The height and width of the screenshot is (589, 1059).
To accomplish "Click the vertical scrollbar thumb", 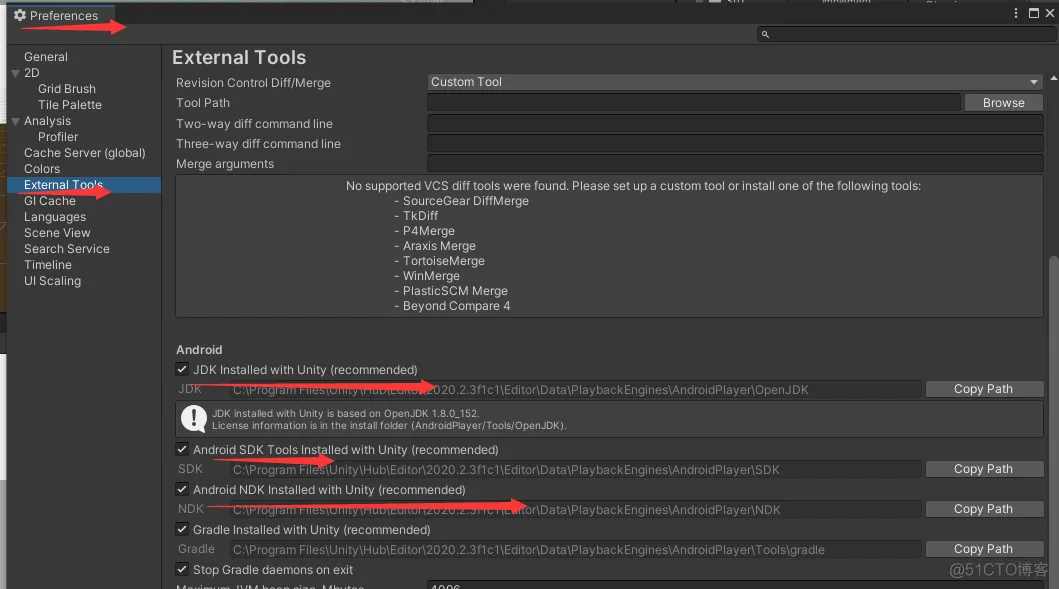I will pyautogui.click(x=1054, y=422).
